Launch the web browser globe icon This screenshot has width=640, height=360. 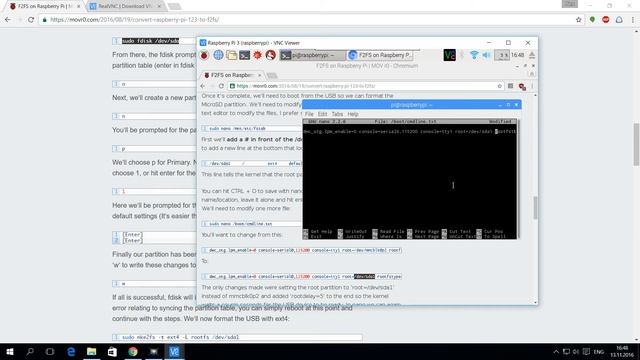(x=218, y=55)
